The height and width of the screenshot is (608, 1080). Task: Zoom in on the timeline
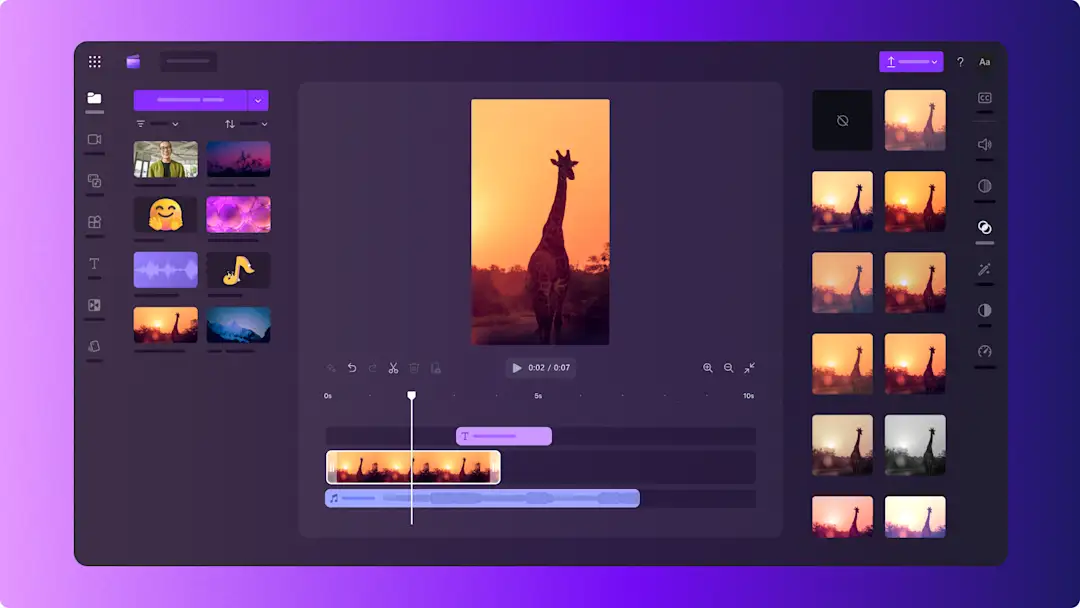click(x=707, y=368)
